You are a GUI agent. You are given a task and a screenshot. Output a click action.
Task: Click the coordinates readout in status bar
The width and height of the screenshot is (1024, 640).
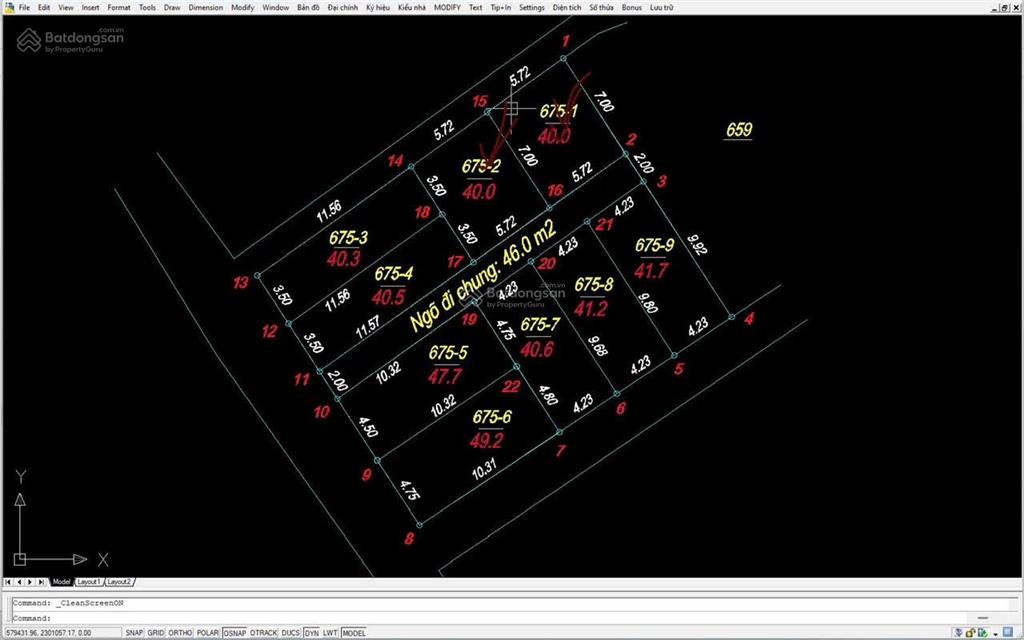click(x=50, y=633)
